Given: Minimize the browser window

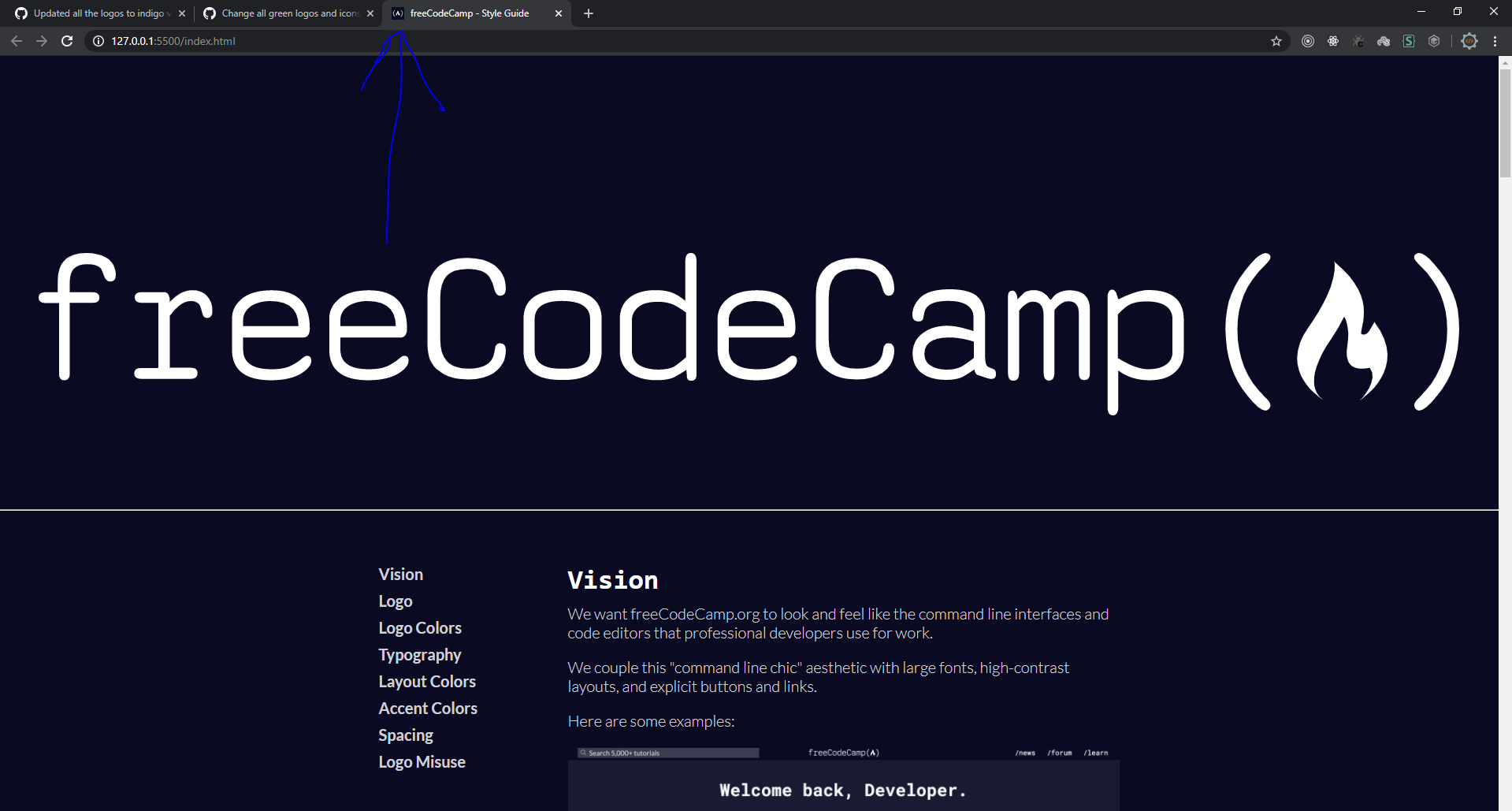Looking at the screenshot, I should pos(1421,12).
